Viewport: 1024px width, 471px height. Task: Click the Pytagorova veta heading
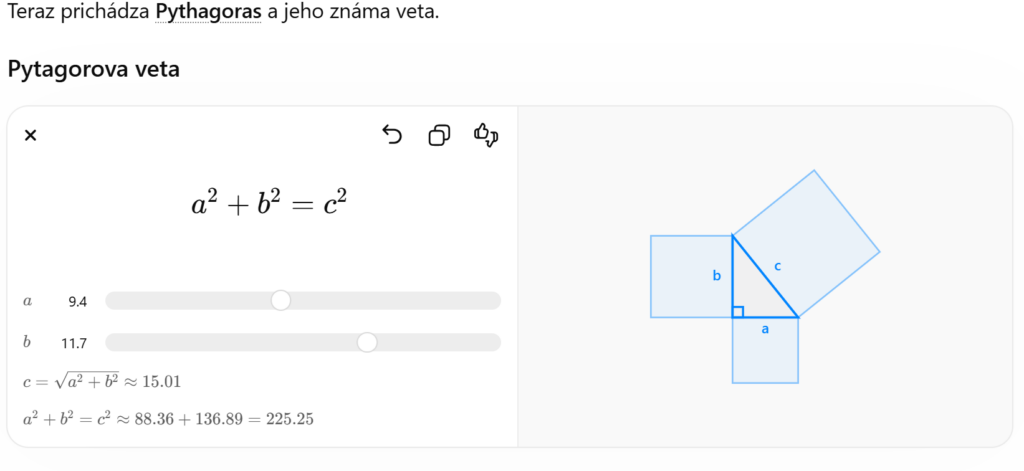point(93,70)
